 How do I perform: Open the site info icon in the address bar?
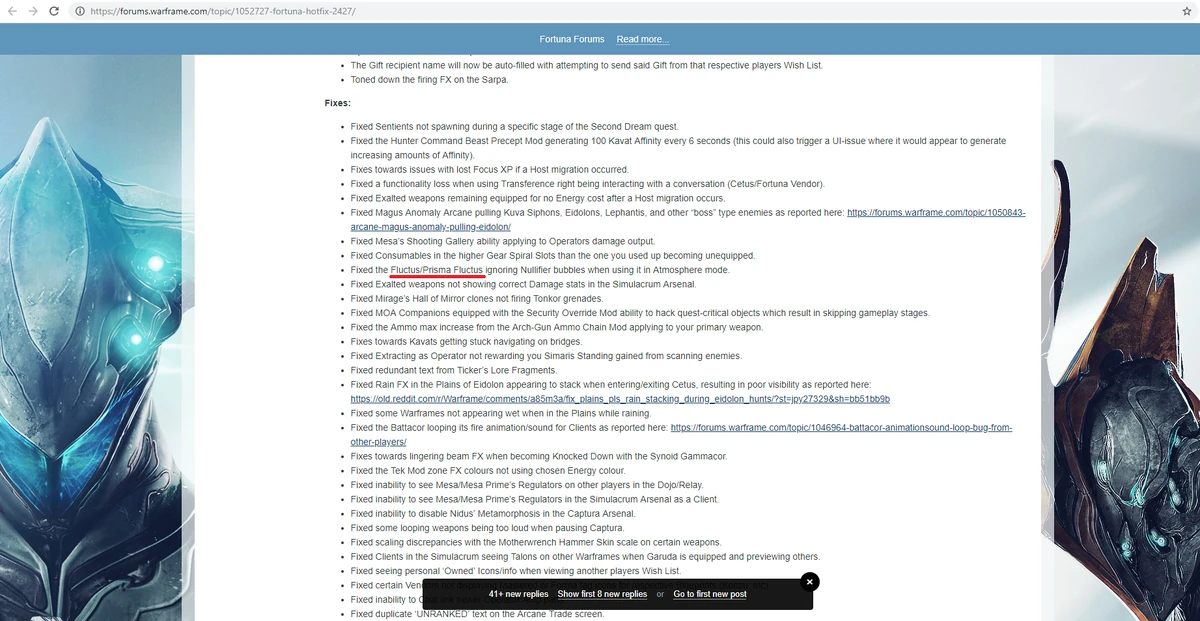(x=79, y=11)
